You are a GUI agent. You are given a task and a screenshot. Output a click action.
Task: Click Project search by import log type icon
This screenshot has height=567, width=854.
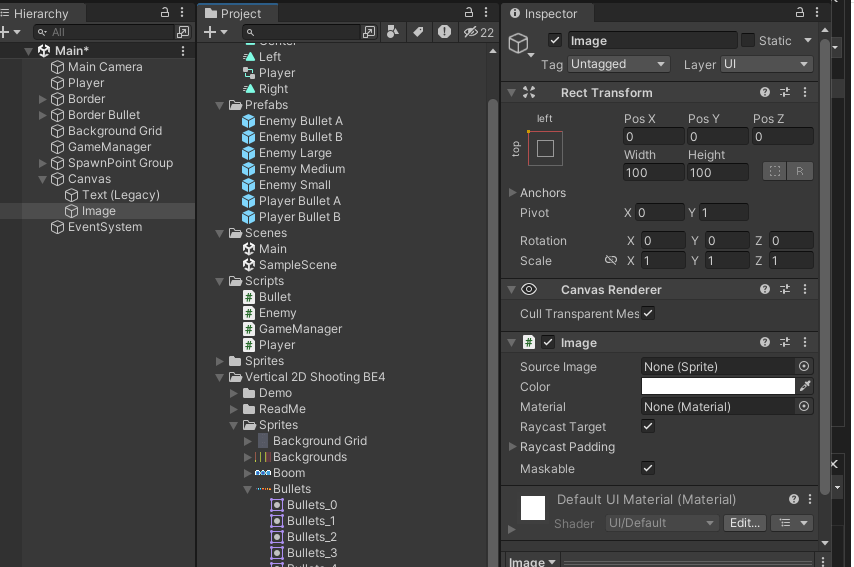[444, 32]
